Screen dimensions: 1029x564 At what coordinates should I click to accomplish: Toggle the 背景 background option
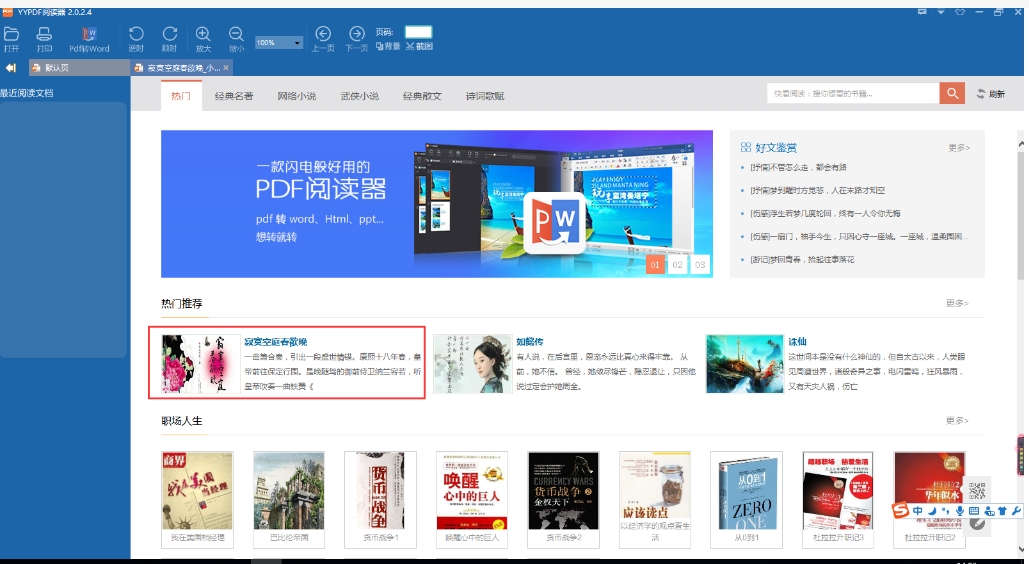click(x=388, y=46)
